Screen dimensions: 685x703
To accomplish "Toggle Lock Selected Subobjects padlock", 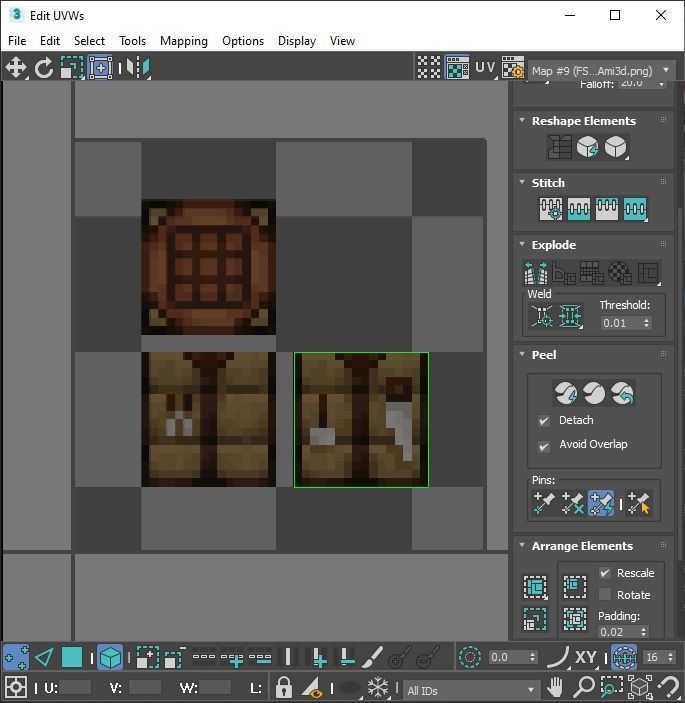I will coord(284,687).
